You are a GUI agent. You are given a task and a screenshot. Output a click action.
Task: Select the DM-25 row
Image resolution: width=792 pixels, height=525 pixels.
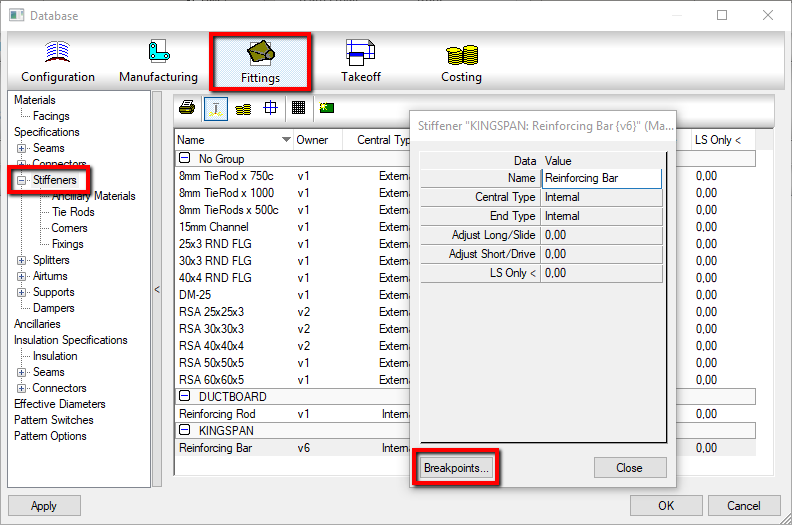coord(294,295)
